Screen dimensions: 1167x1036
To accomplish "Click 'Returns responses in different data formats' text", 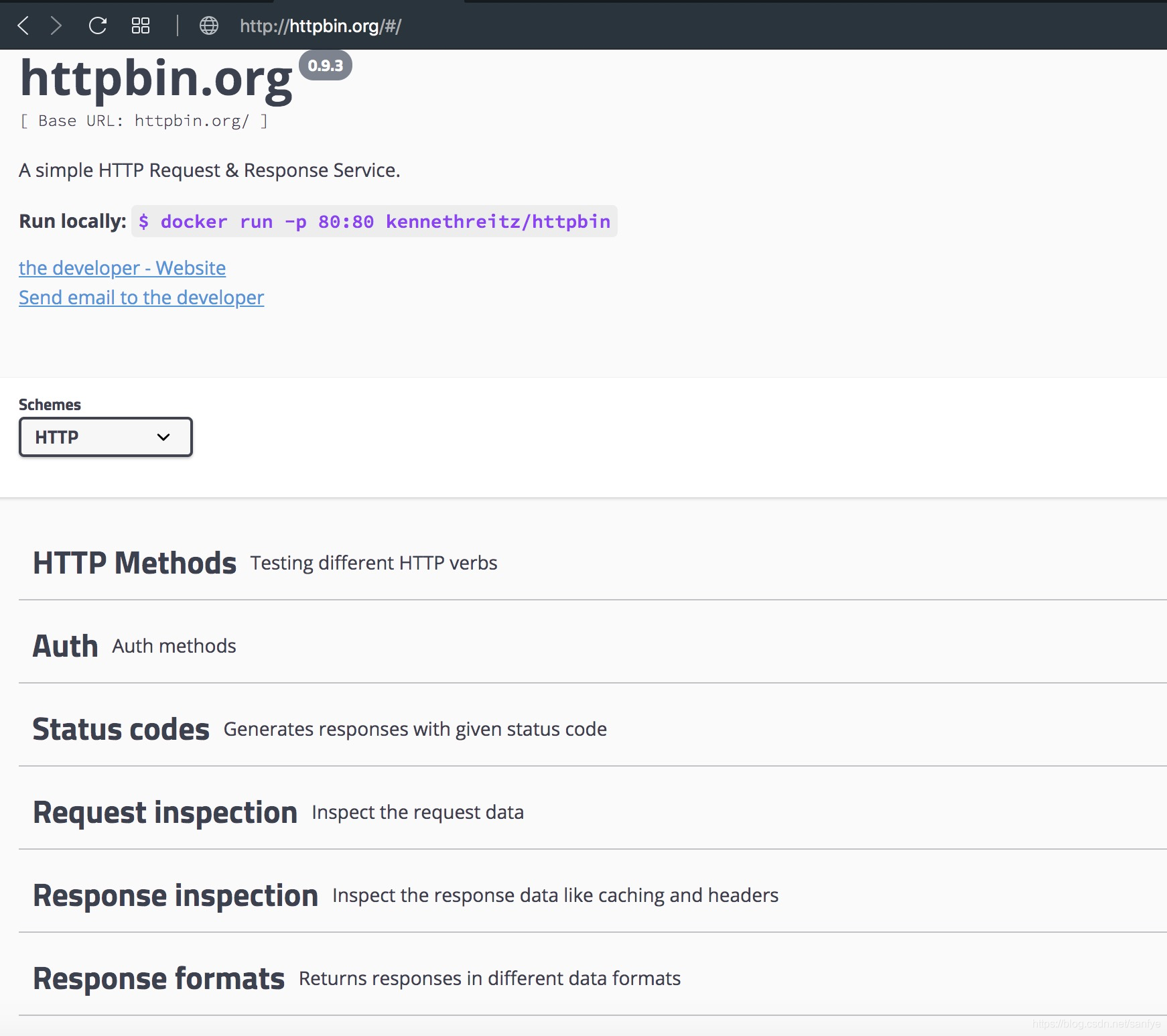I will pyautogui.click(x=490, y=978).
